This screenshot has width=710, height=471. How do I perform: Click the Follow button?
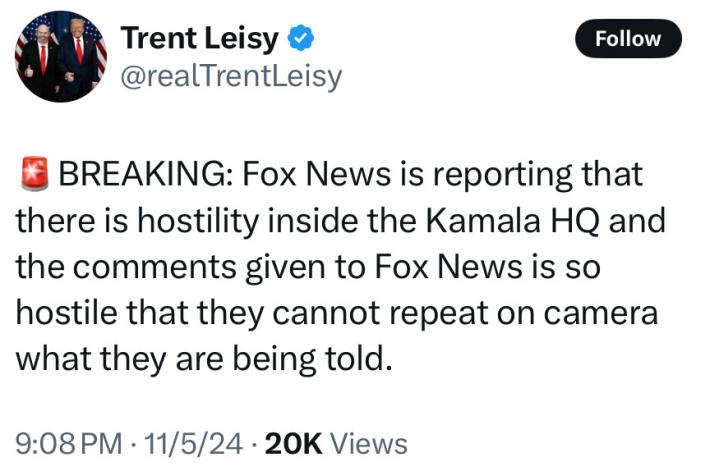[628, 39]
